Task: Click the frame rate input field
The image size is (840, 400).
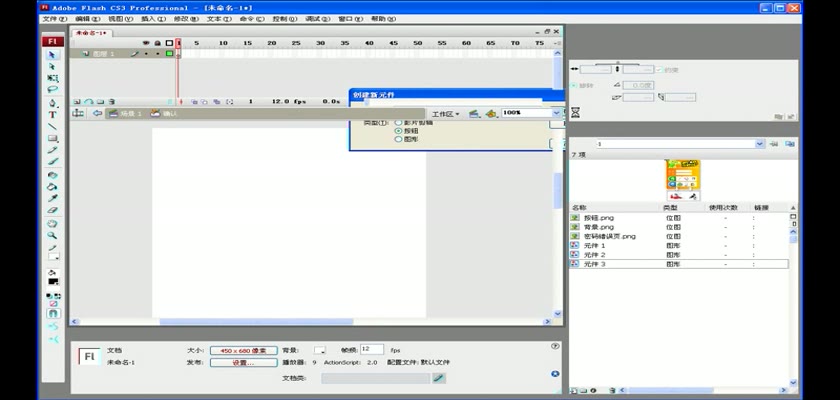Action: (372, 349)
